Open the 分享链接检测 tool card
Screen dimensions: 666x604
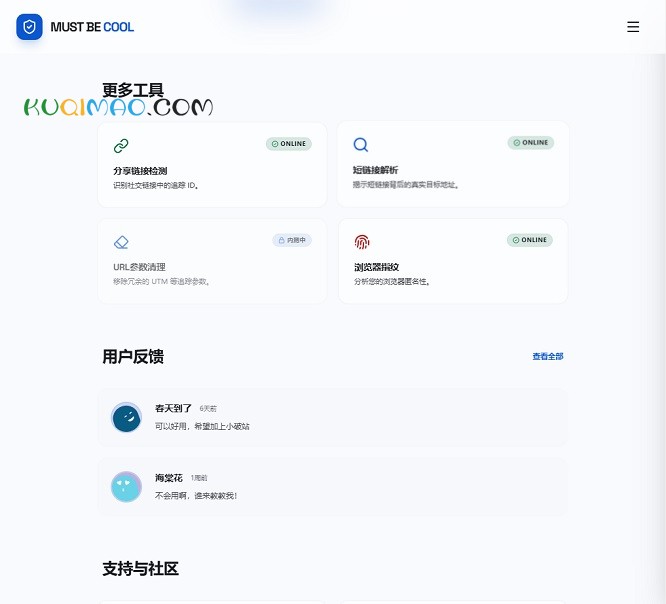[212, 165]
